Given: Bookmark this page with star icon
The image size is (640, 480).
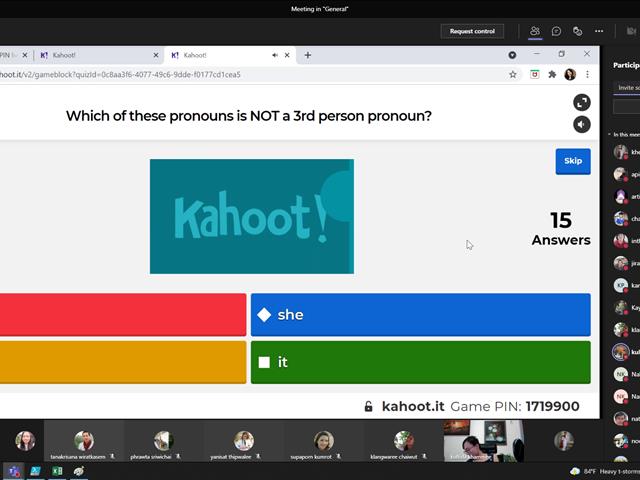Looking at the screenshot, I should (x=513, y=75).
